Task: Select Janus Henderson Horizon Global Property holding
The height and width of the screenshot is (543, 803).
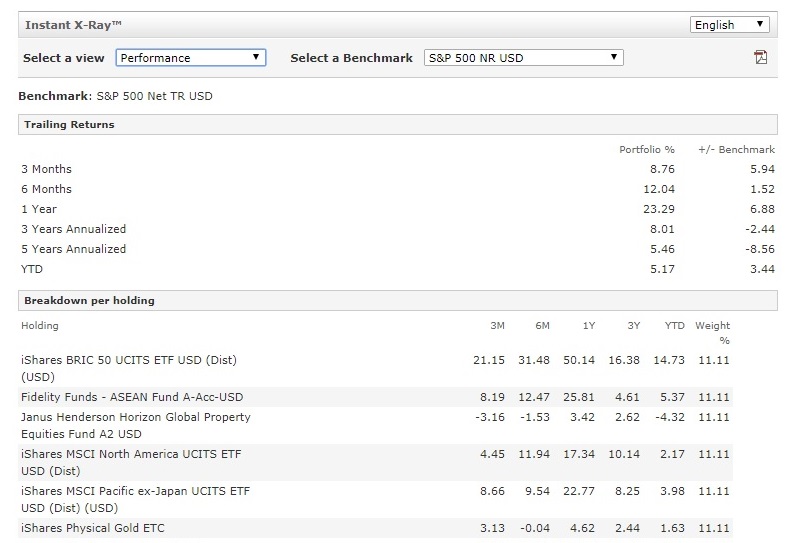Action: (x=136, y=425)
